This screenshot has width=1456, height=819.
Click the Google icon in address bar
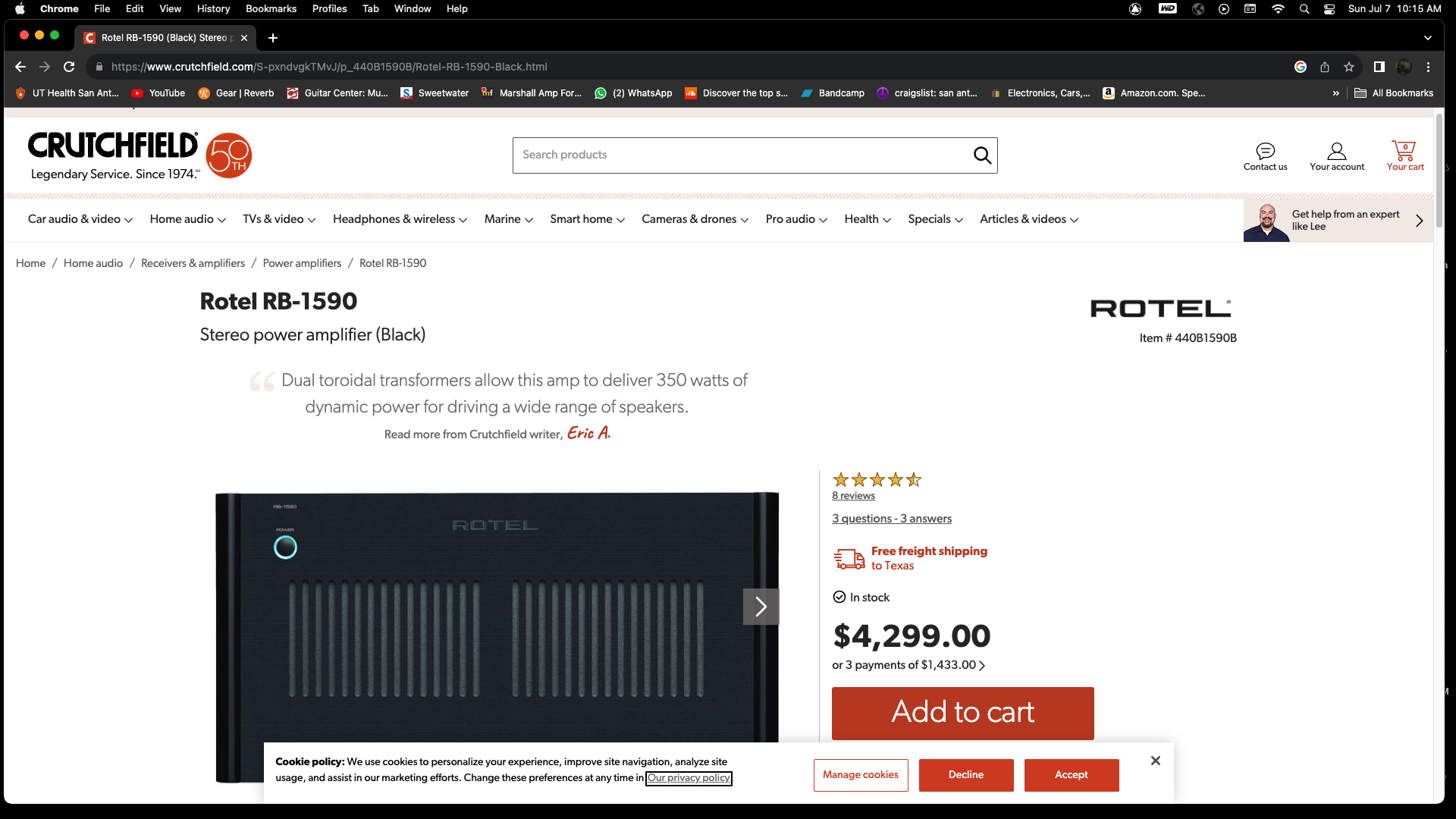[x=1301, y=67]
